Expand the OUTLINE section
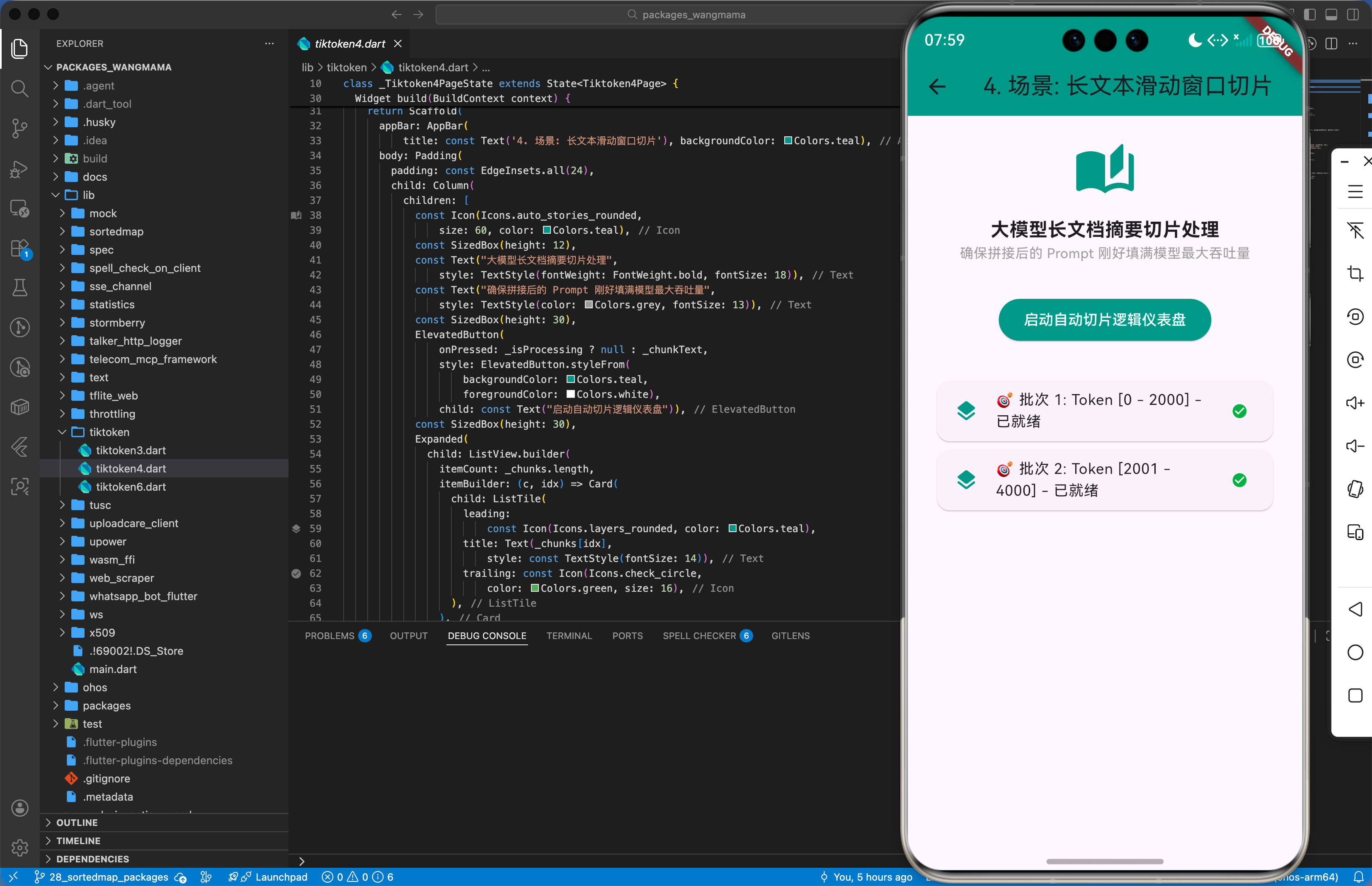 (77, 823)
